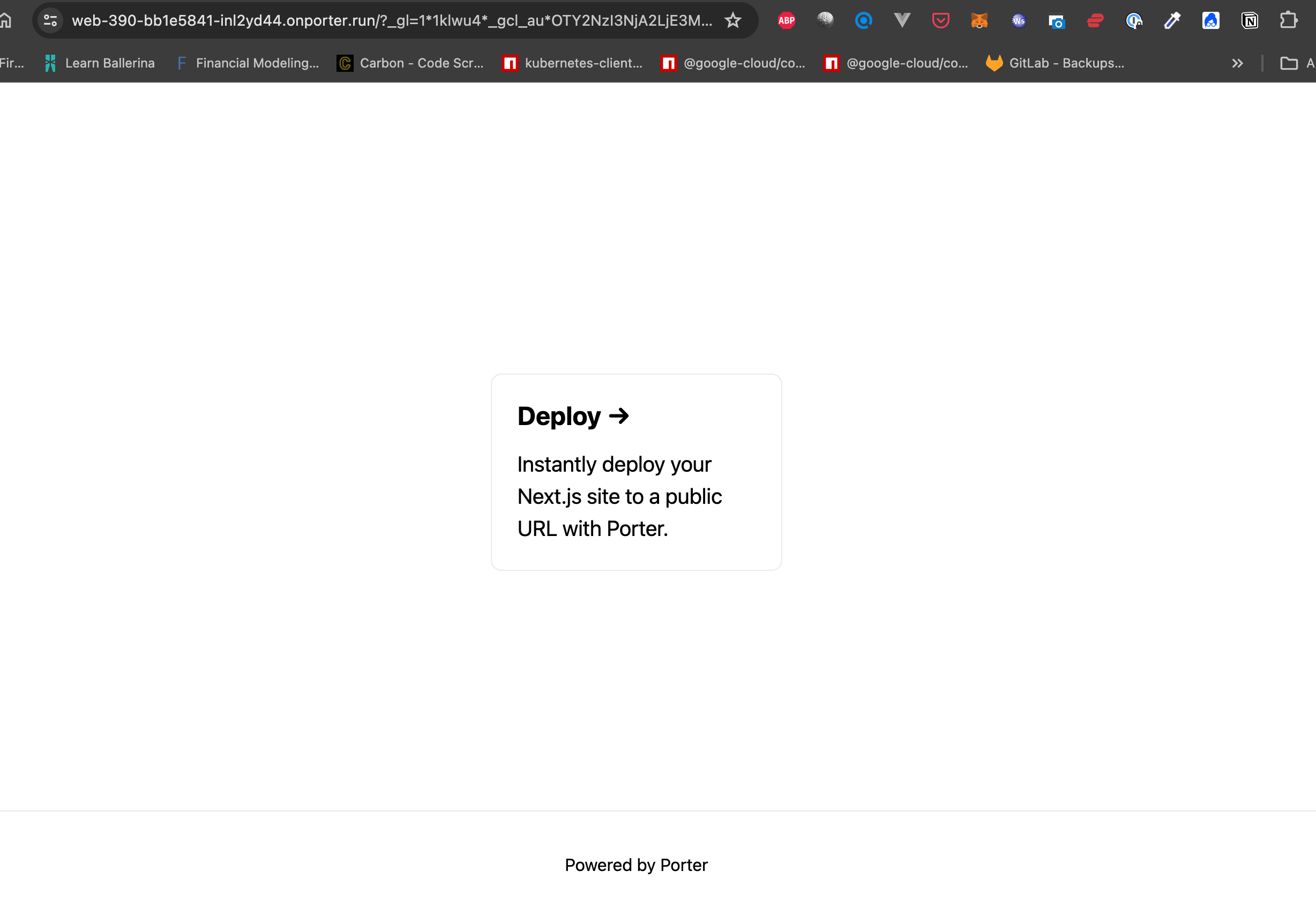
Task: Click the Powered by Porter footer link
Action: click(636, 865)
